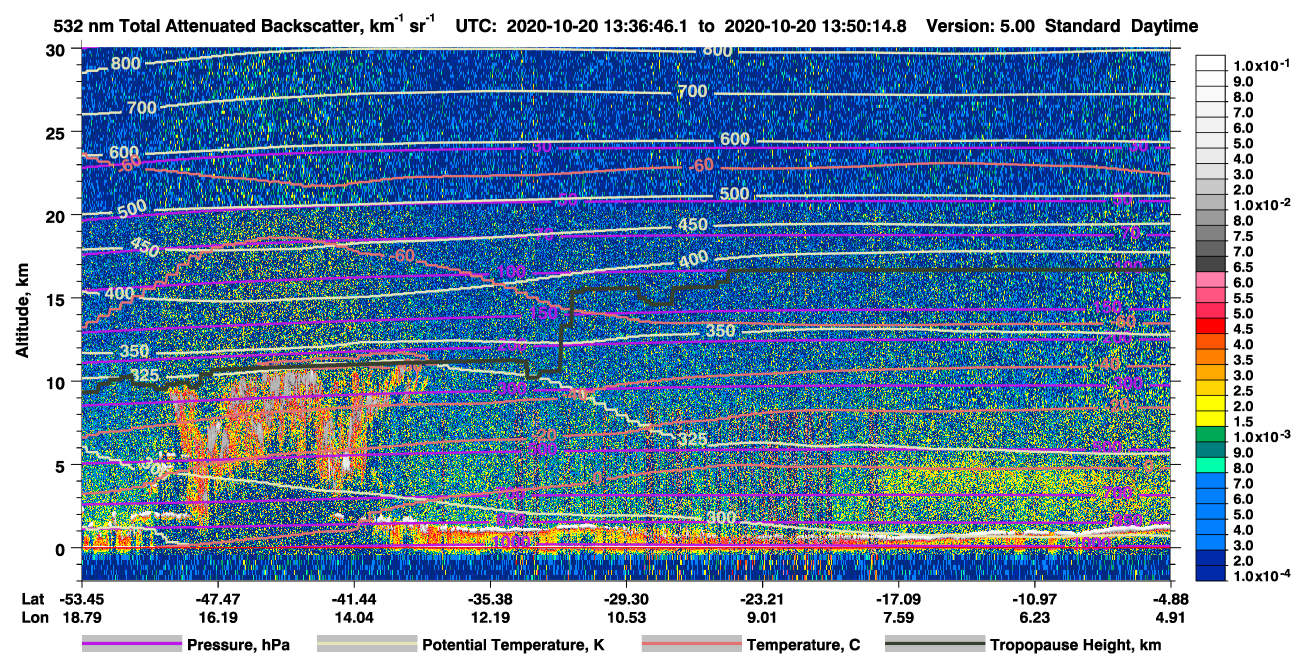
Task: Click the dark blue colorbar swatch at 1.0x10-4
Action: click(x=1211, y=574)
